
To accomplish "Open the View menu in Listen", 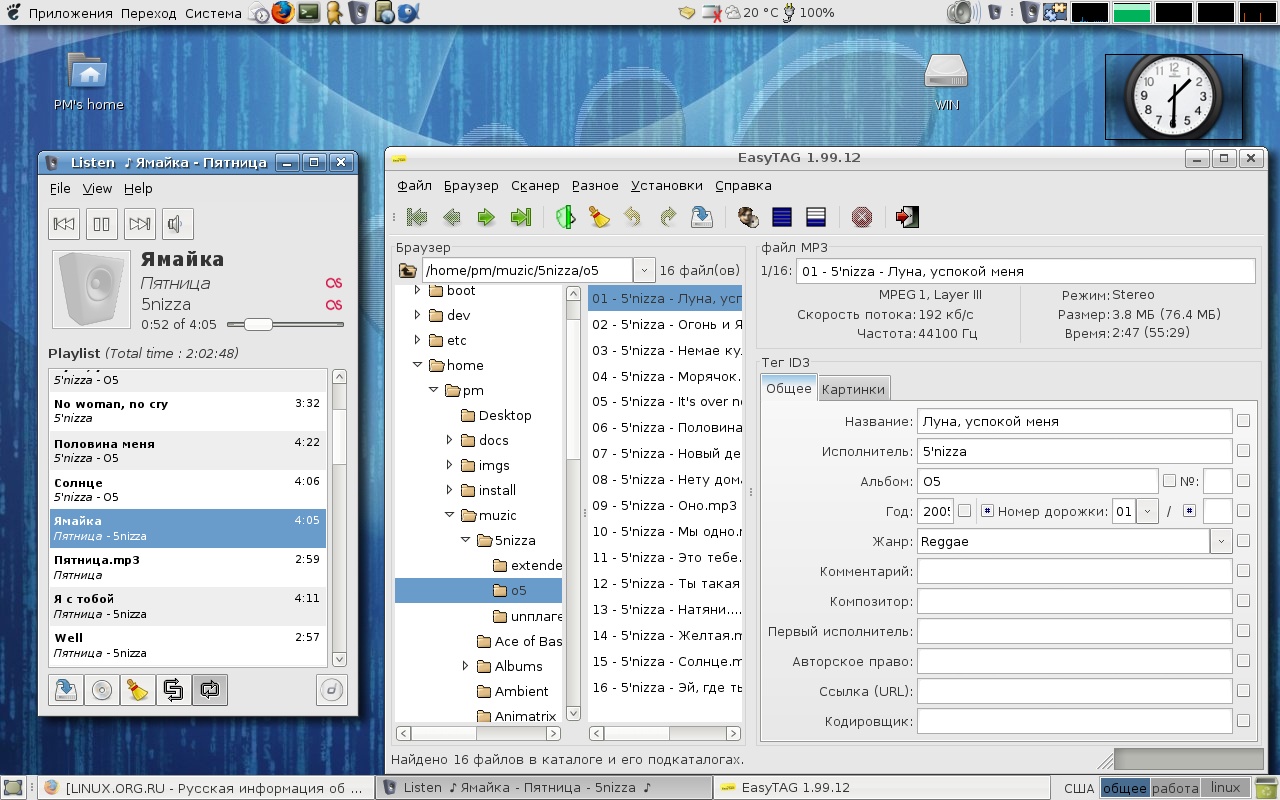I will coord(97,188).
